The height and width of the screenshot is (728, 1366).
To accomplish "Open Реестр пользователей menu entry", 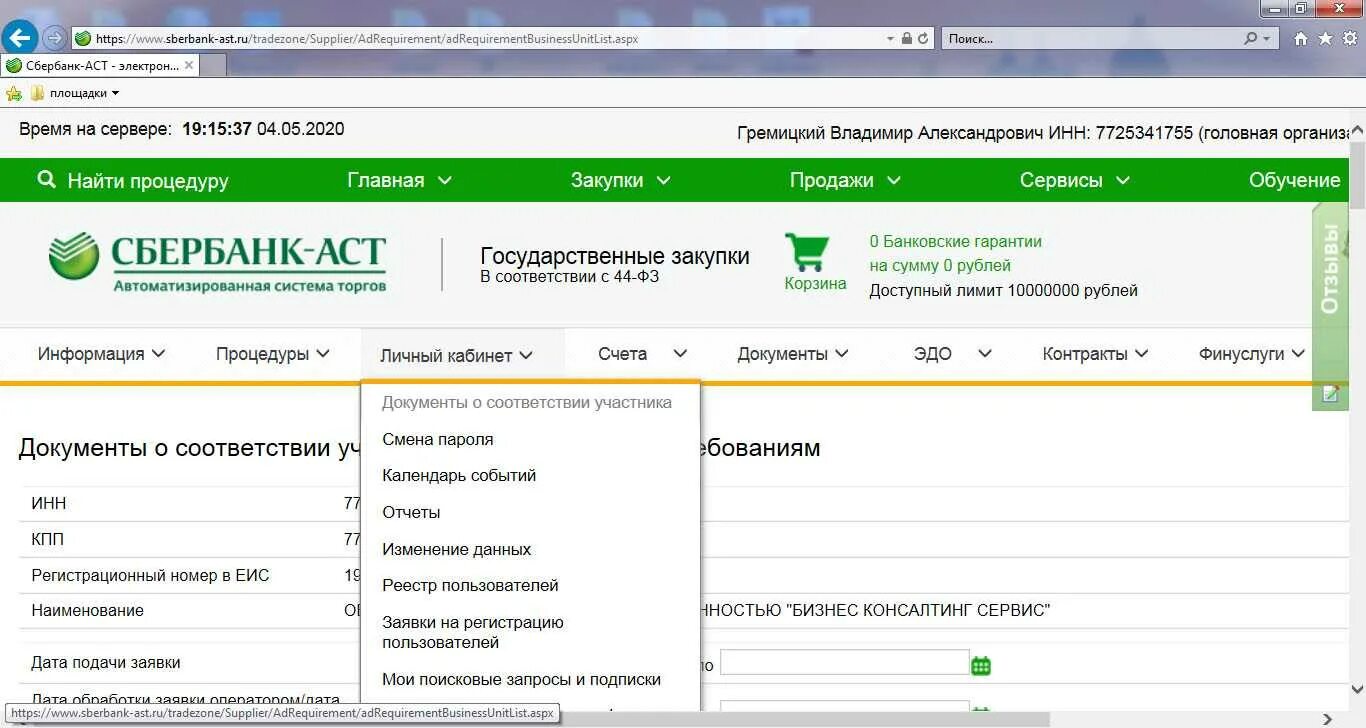I will tap(470, 586).
